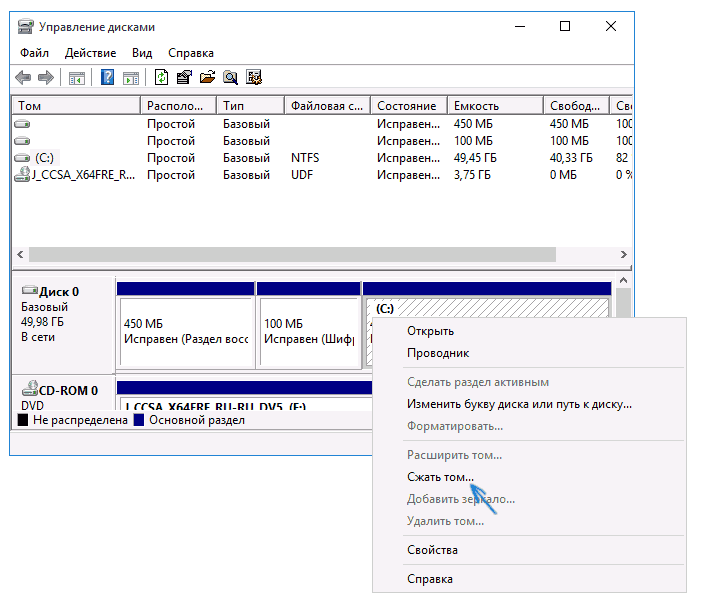Viewport: 703px width, 602px height.
Task: Open the Действие menu
Action: 90,53
